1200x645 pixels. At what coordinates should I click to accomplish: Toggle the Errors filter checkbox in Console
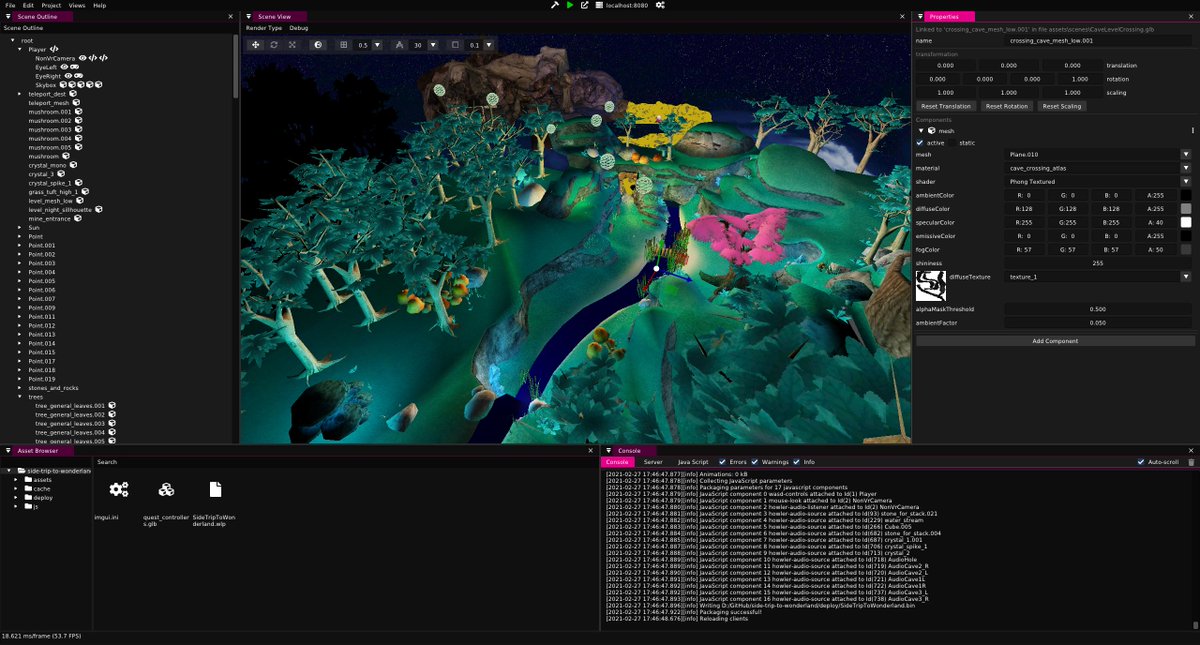coord(723,462)
